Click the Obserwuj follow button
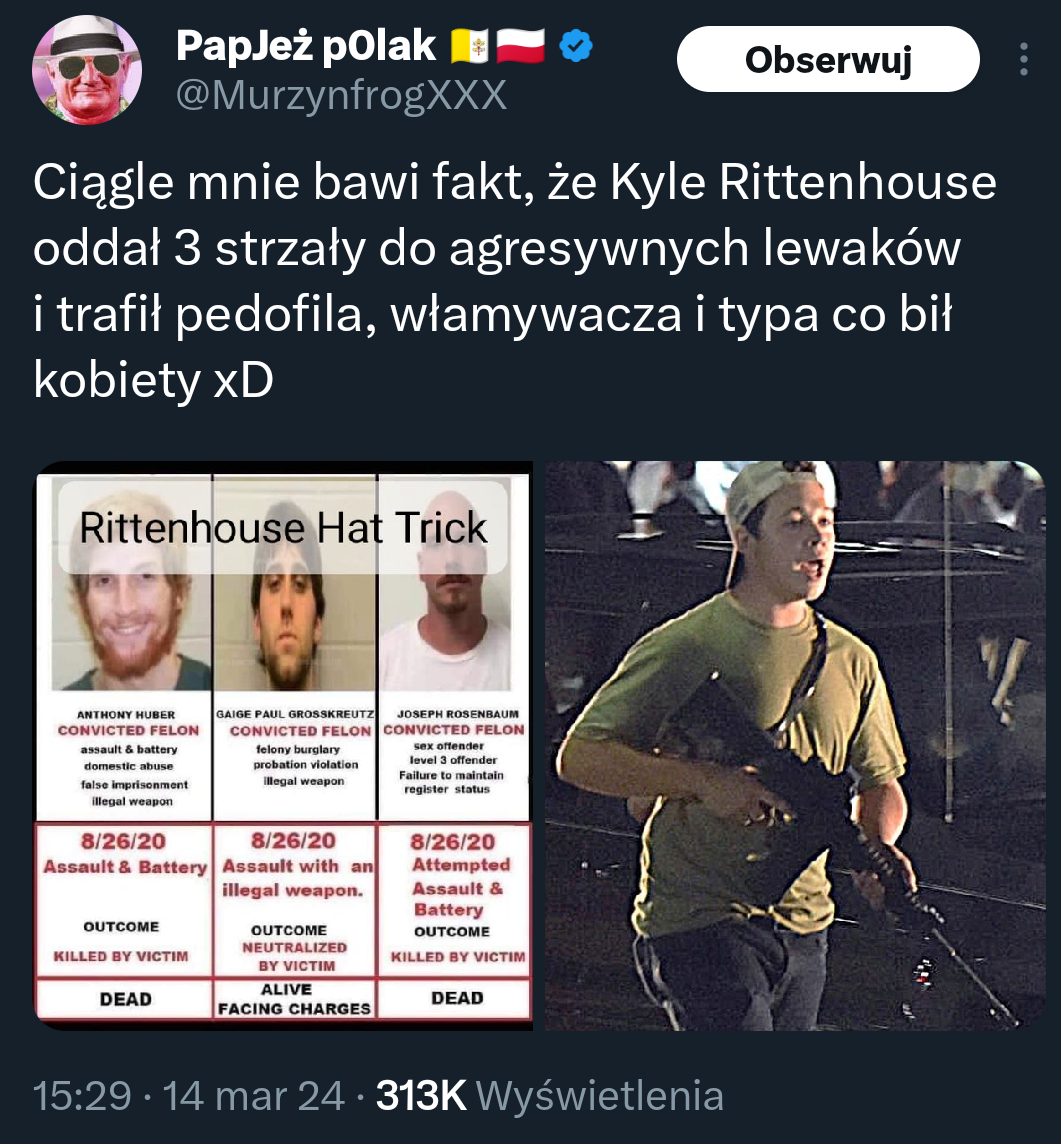 [x=828, y=59]
